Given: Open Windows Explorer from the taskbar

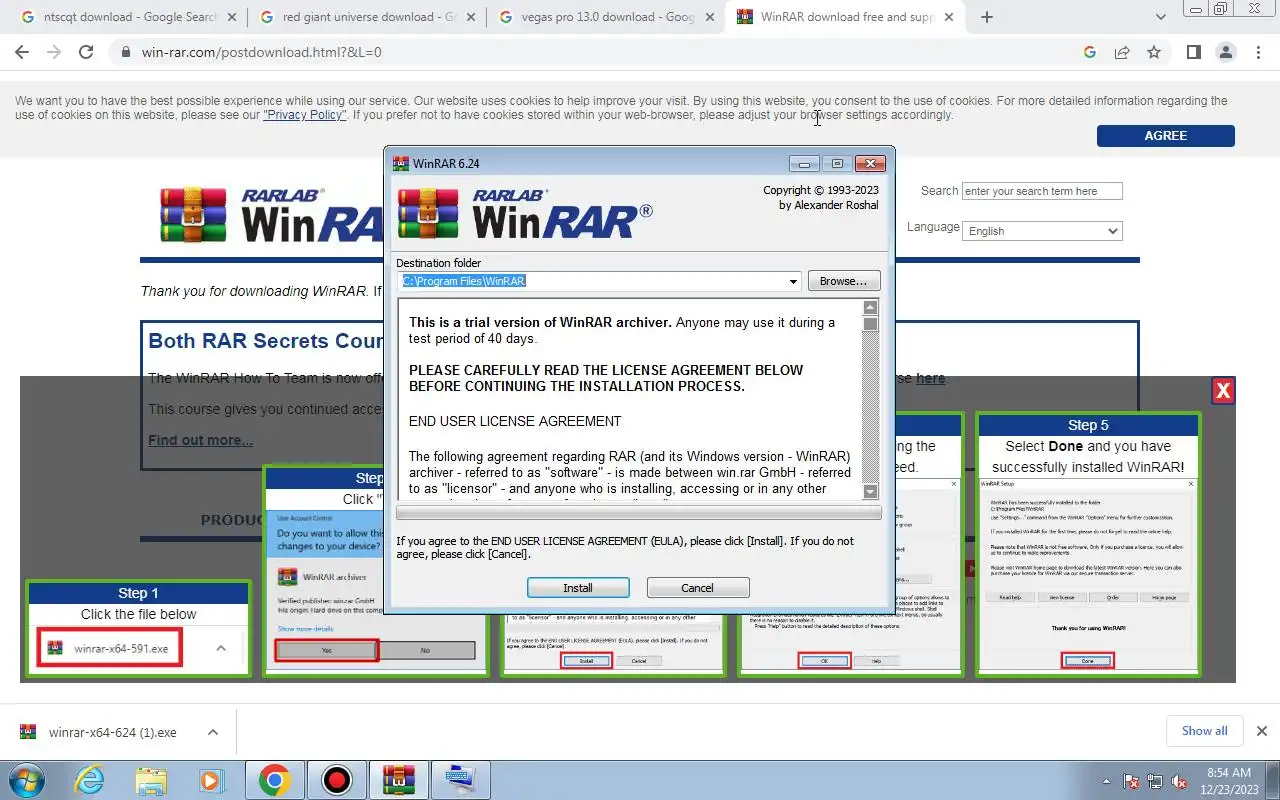Looking at the screenshot, I should (151, 779).
